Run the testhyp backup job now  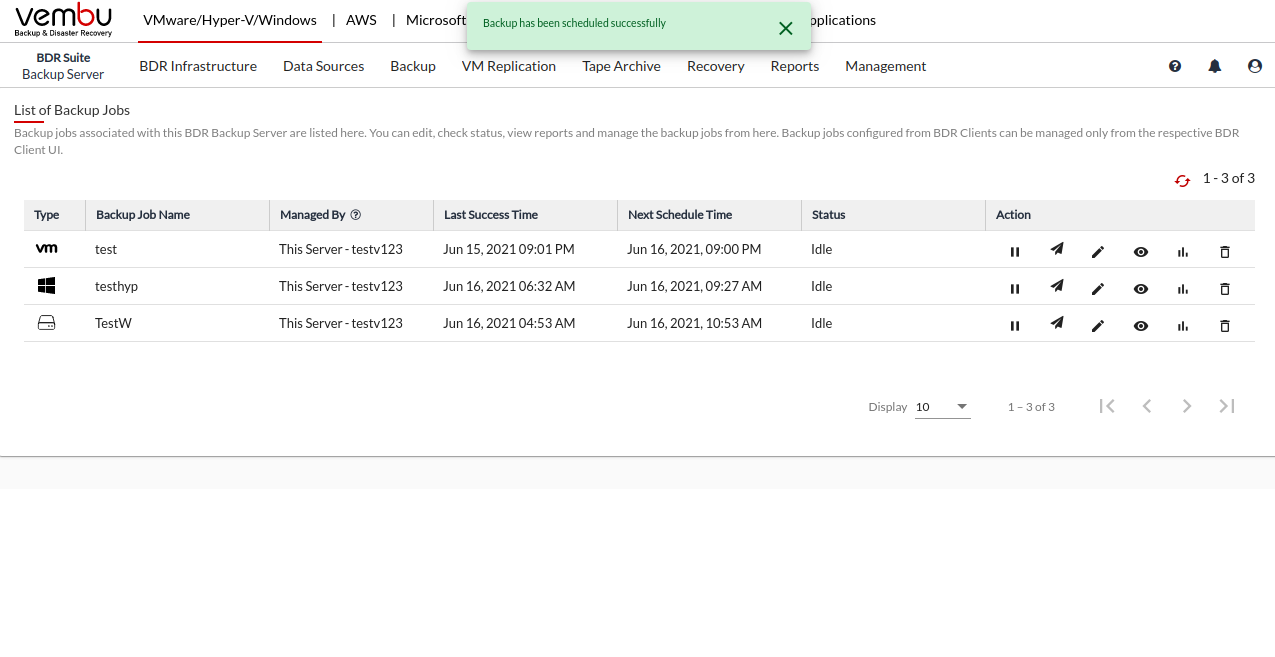1056,287
